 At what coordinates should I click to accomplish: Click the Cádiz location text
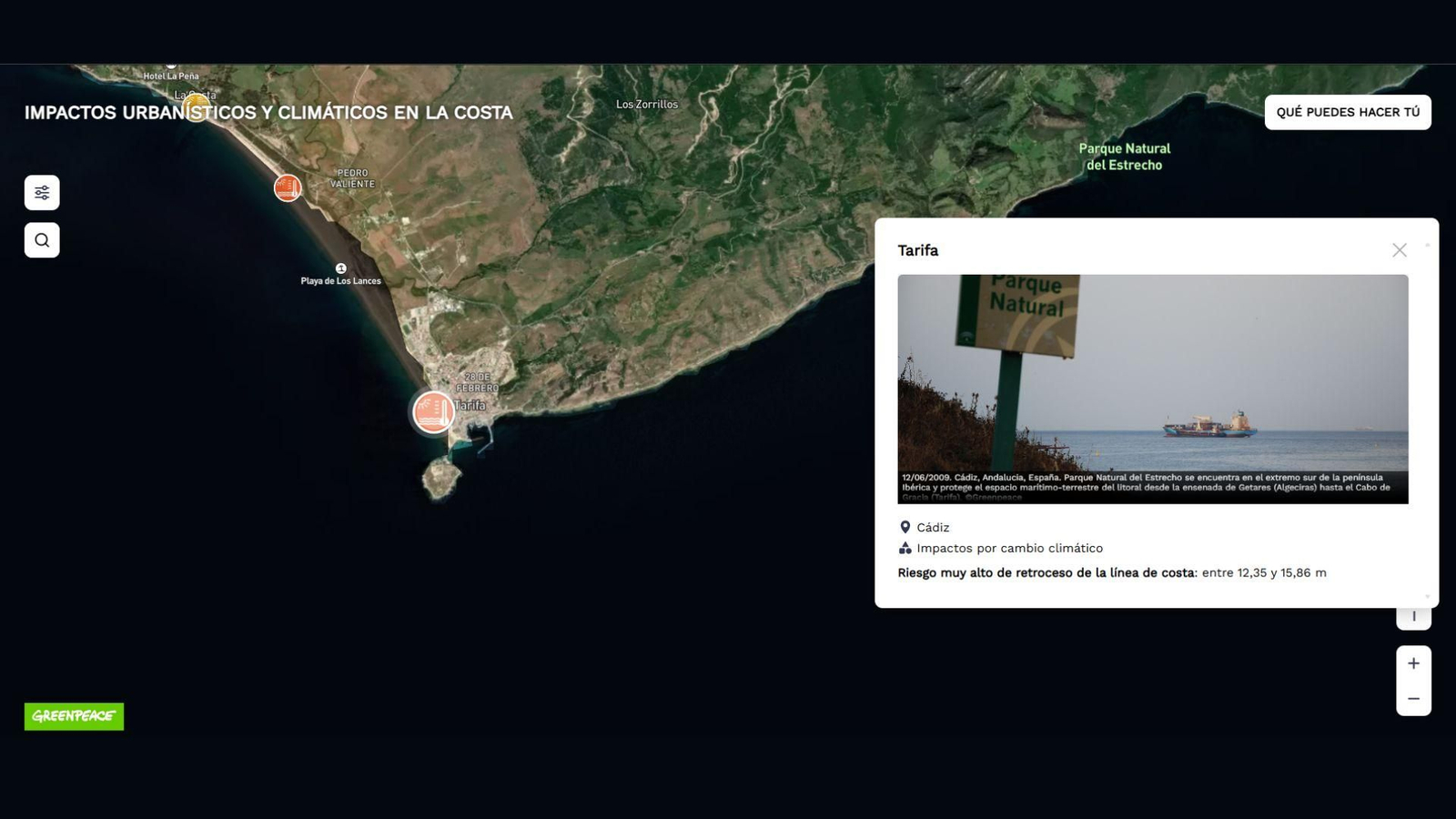coord(933,527)
